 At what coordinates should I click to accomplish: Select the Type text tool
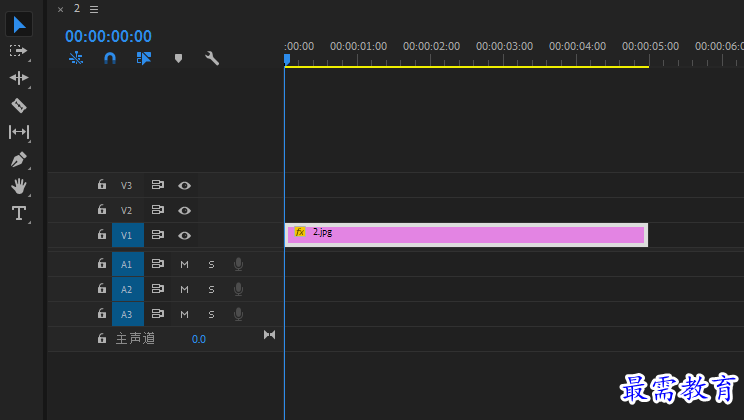click(x=19, y=213)
